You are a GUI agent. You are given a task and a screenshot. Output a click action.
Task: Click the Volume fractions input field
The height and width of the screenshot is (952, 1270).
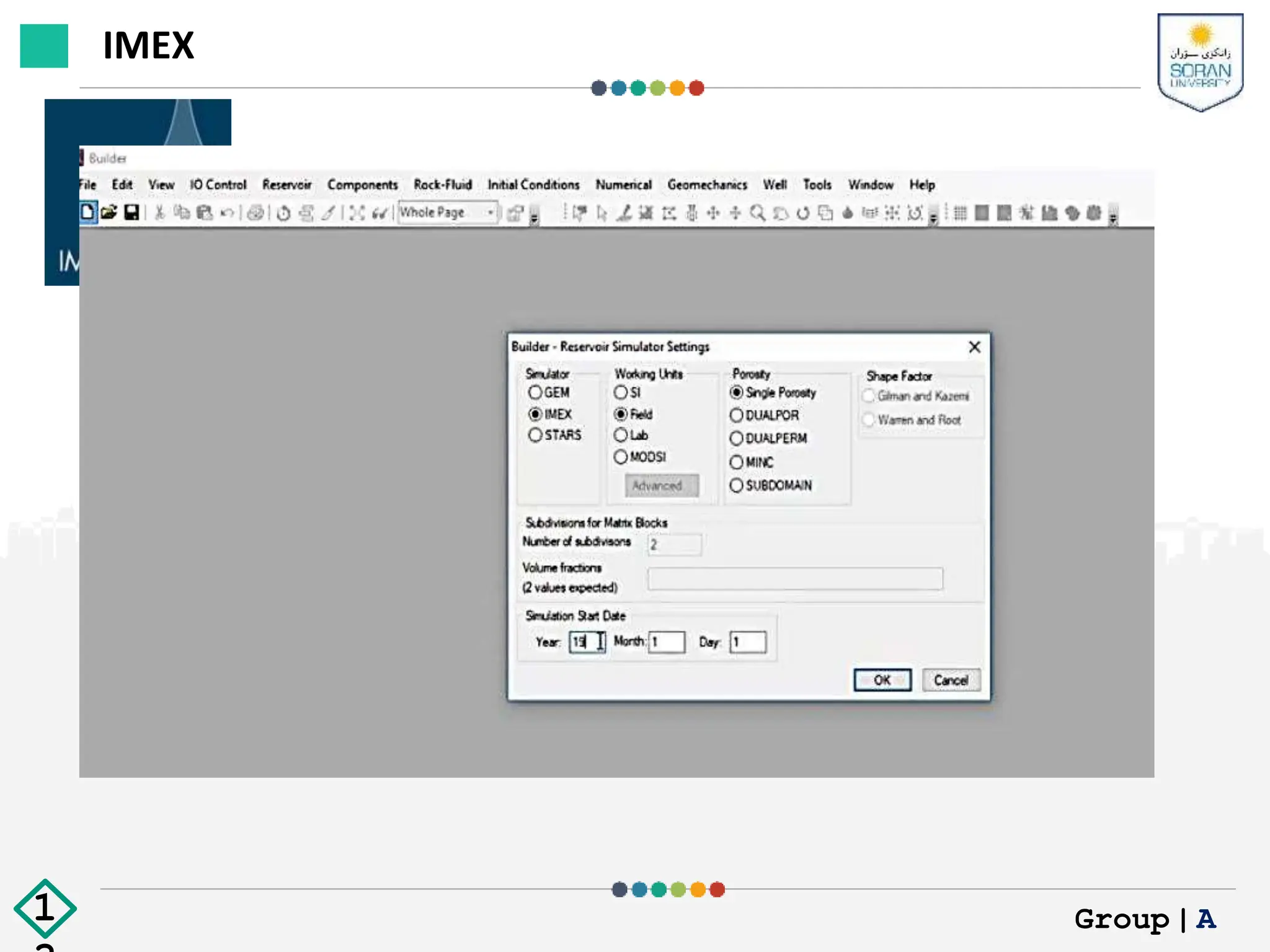[x=795, y=578]
